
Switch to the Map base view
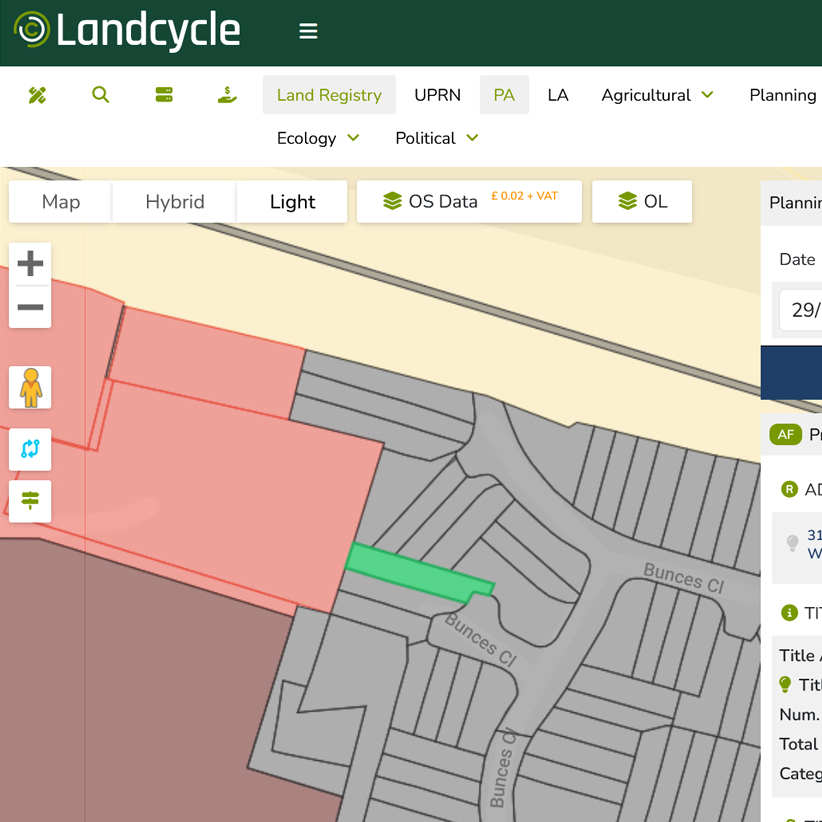(x=61, y=202)
